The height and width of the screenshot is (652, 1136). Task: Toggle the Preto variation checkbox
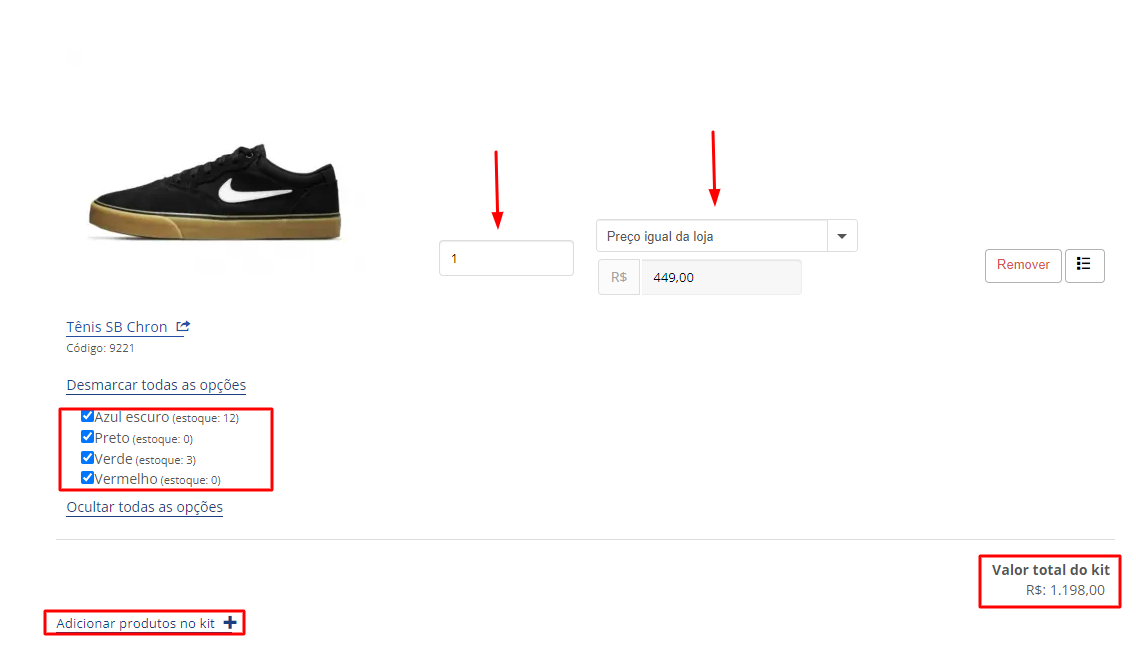[x=87, y=437]
